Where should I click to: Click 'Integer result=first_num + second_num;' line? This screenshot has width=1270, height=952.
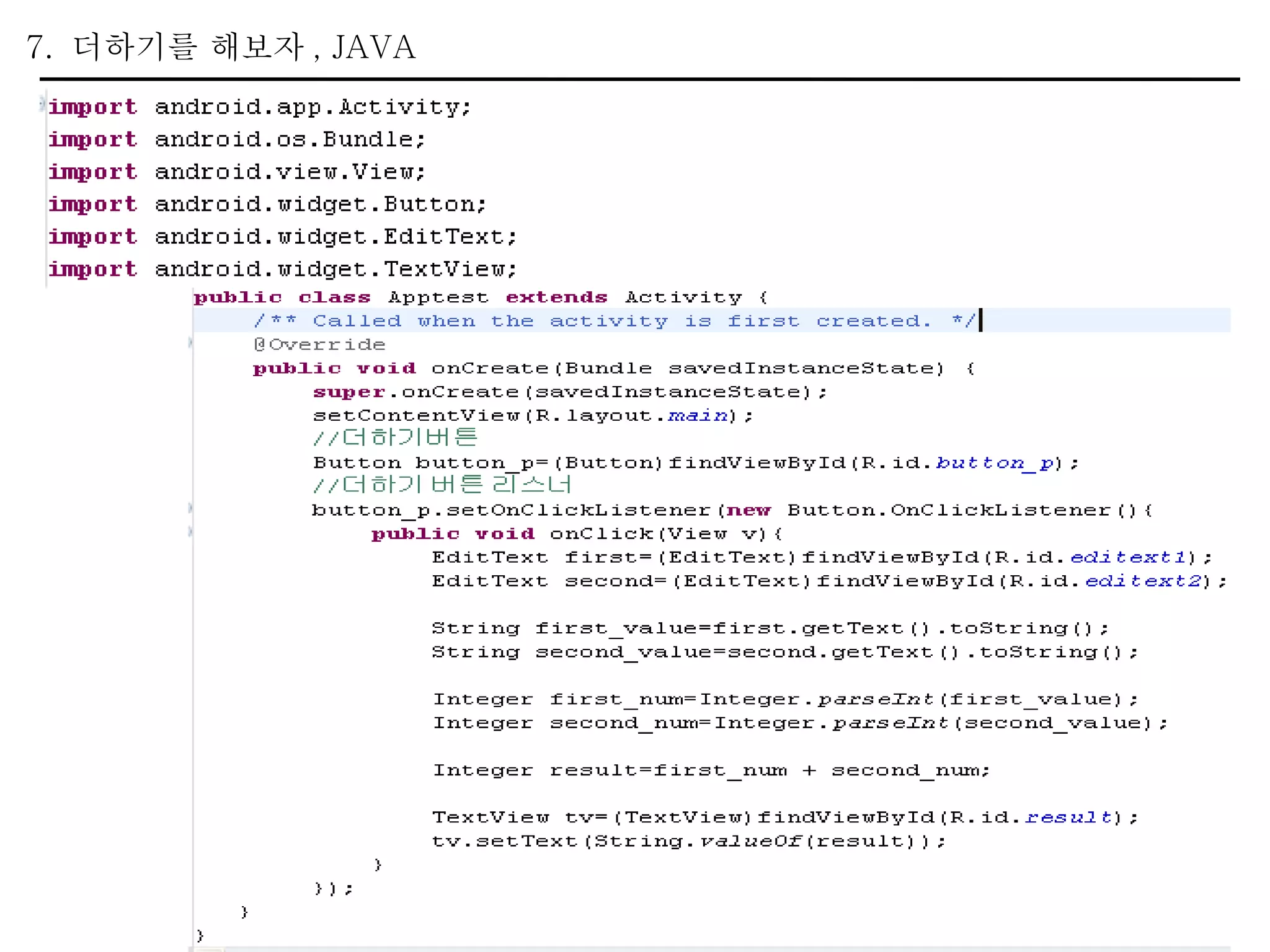(711, 770)
